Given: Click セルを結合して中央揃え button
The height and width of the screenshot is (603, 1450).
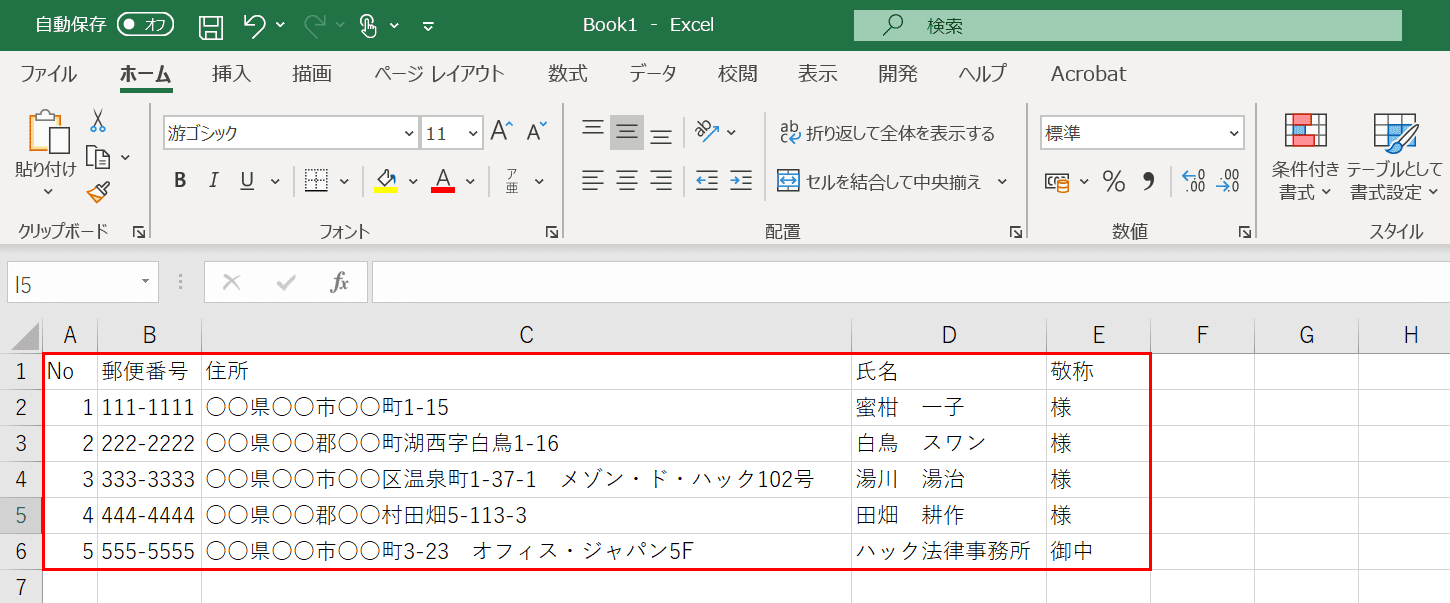Looking at the screenshot, I should pos(880,181).
